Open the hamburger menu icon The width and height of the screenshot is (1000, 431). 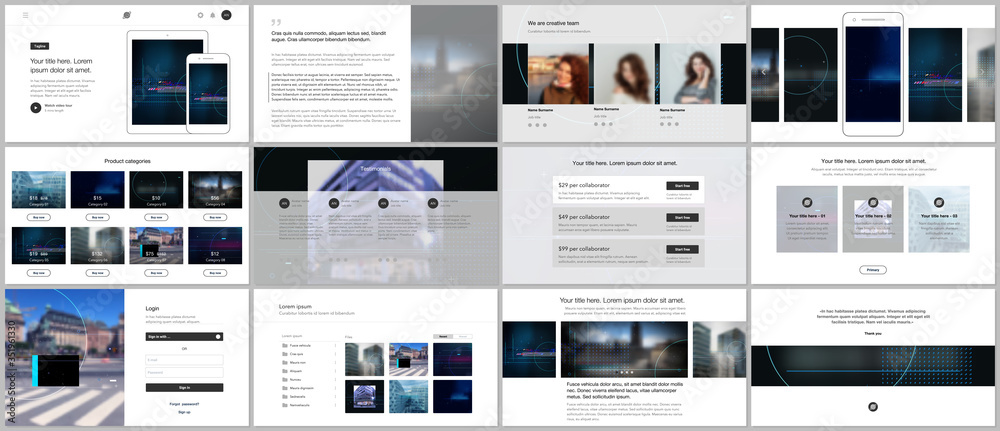pos(26,15)
